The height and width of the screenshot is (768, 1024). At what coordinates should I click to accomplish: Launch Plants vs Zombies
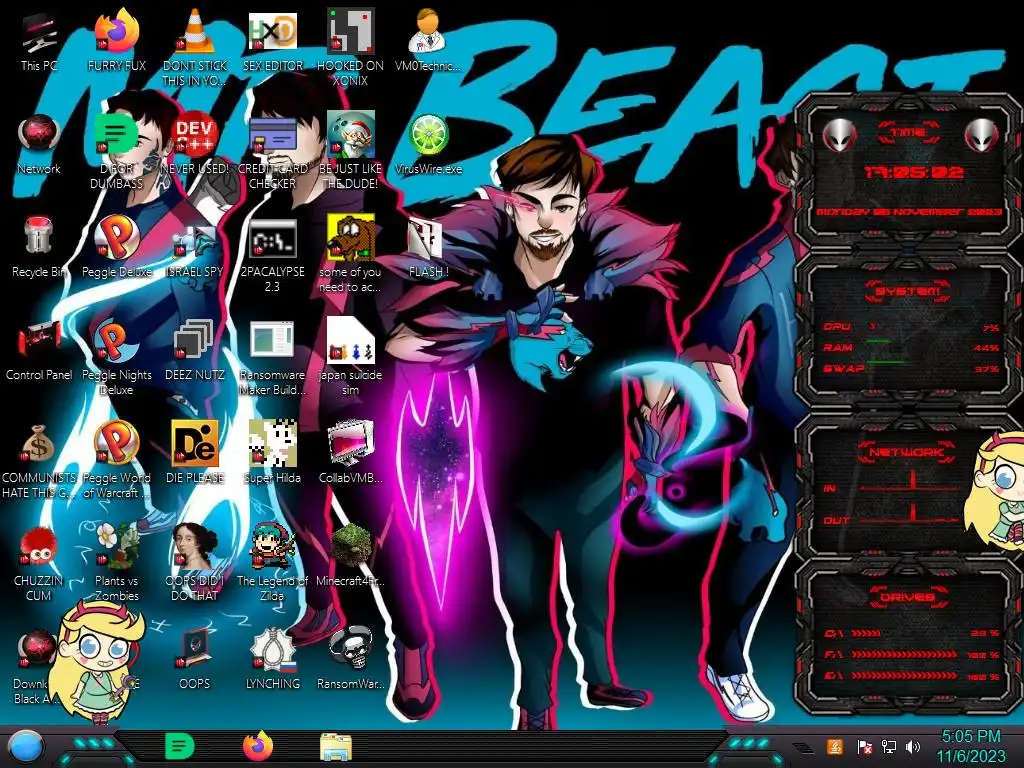tap(116, 563)
